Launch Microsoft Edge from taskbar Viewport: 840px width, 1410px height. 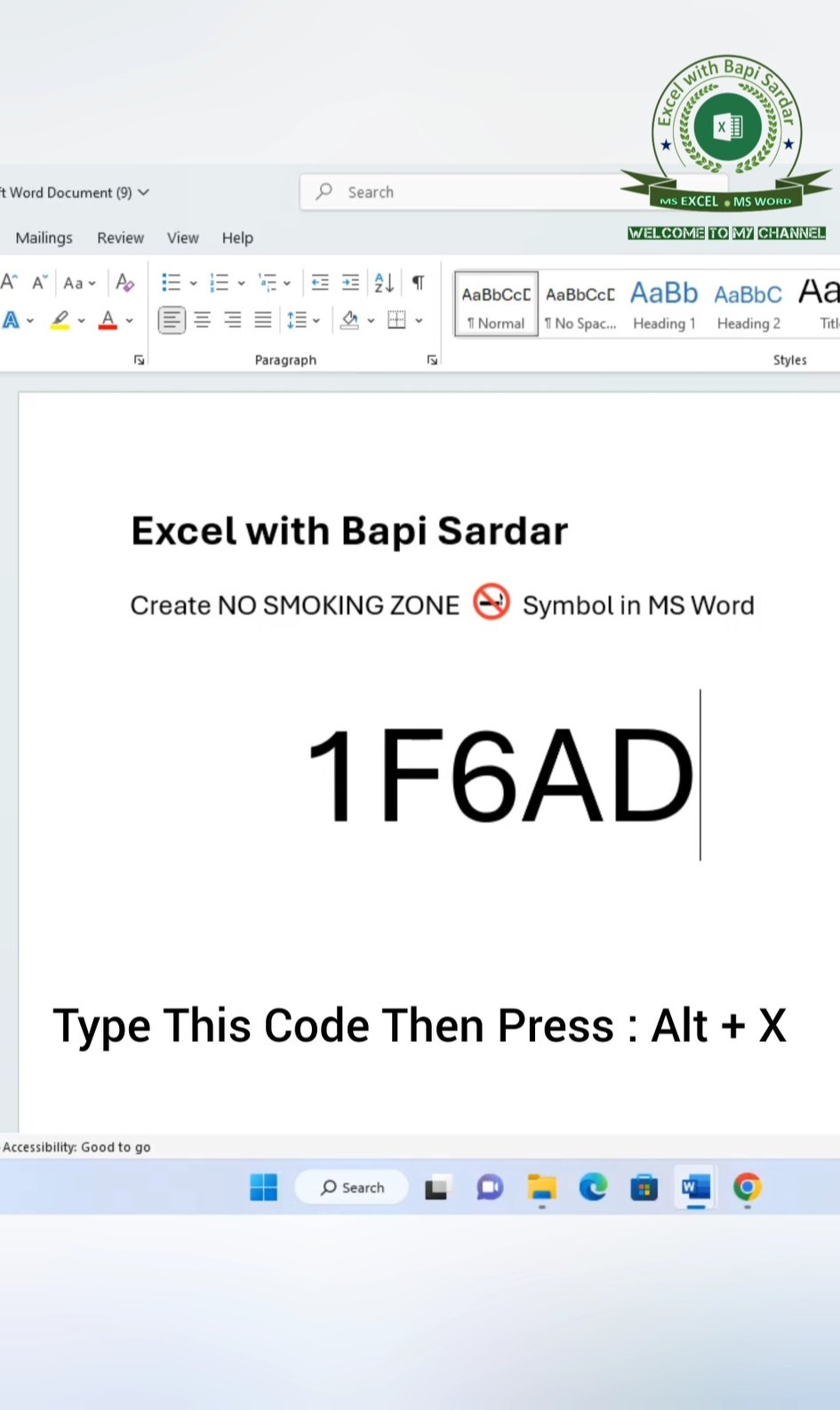coord(593,1188)
